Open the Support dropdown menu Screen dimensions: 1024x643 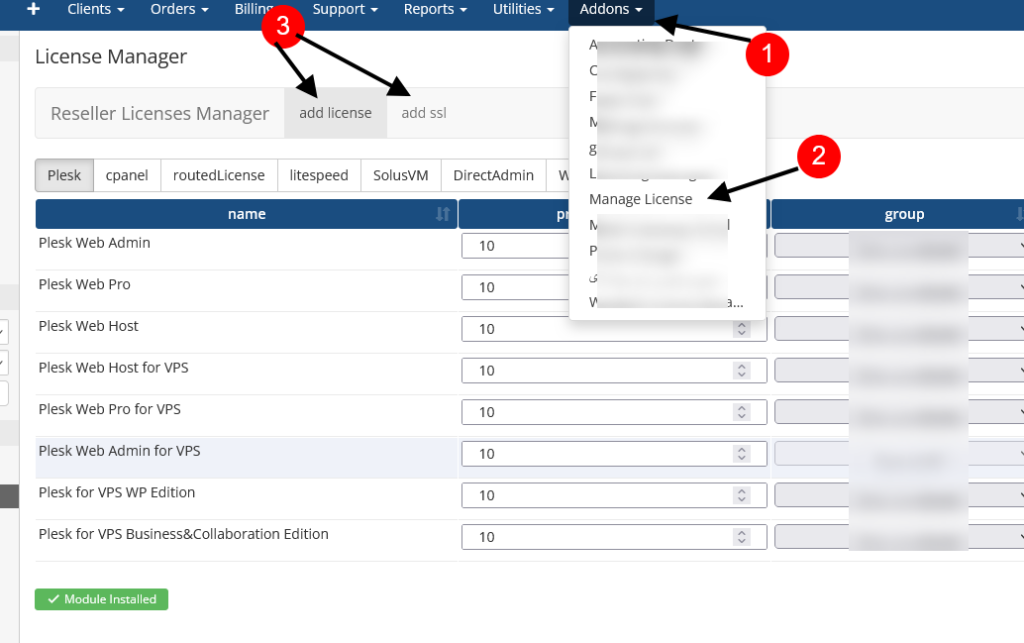(345, 9)
